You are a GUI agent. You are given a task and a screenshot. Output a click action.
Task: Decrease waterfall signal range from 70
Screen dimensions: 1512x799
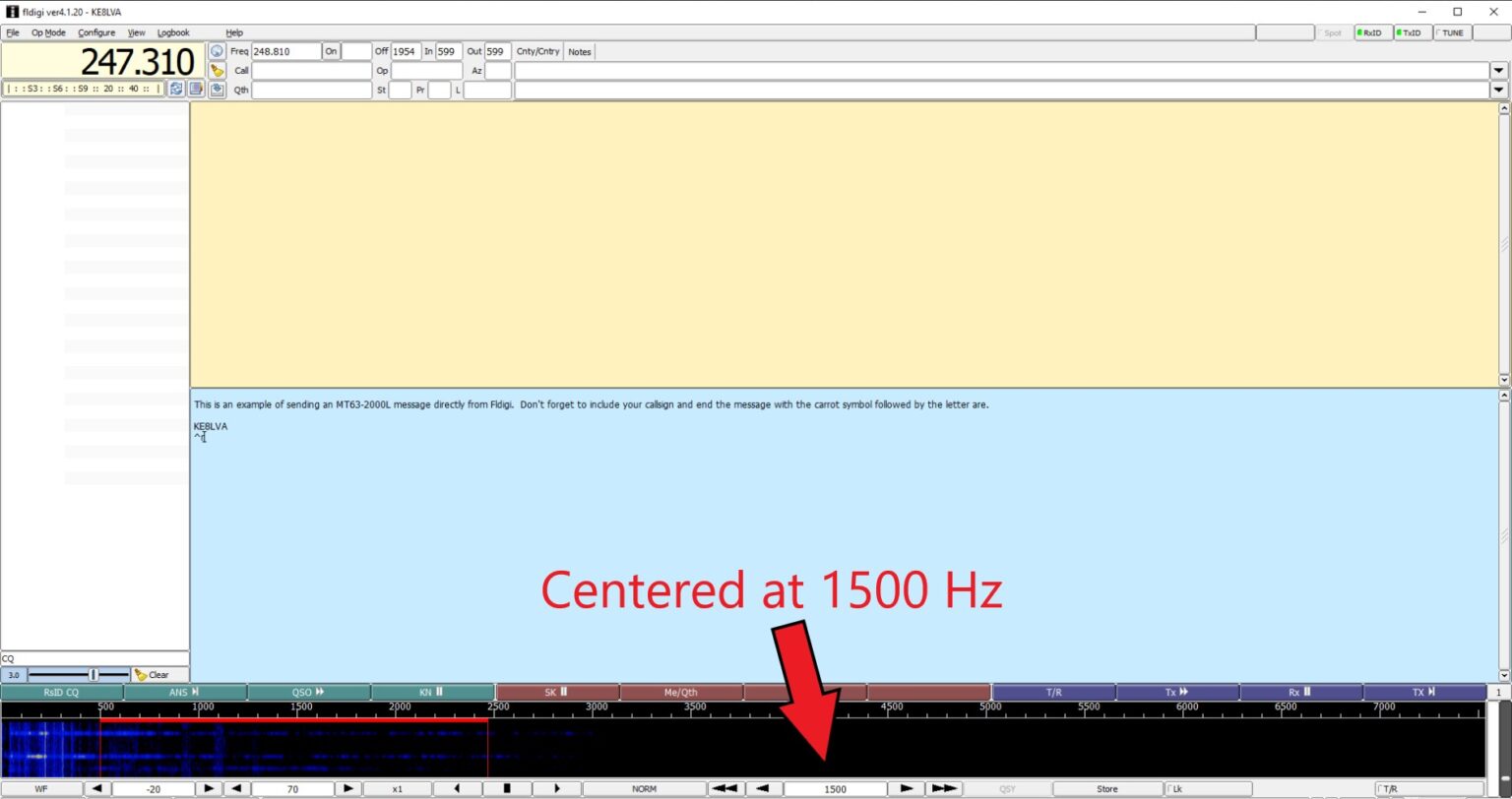click(236, 789)
